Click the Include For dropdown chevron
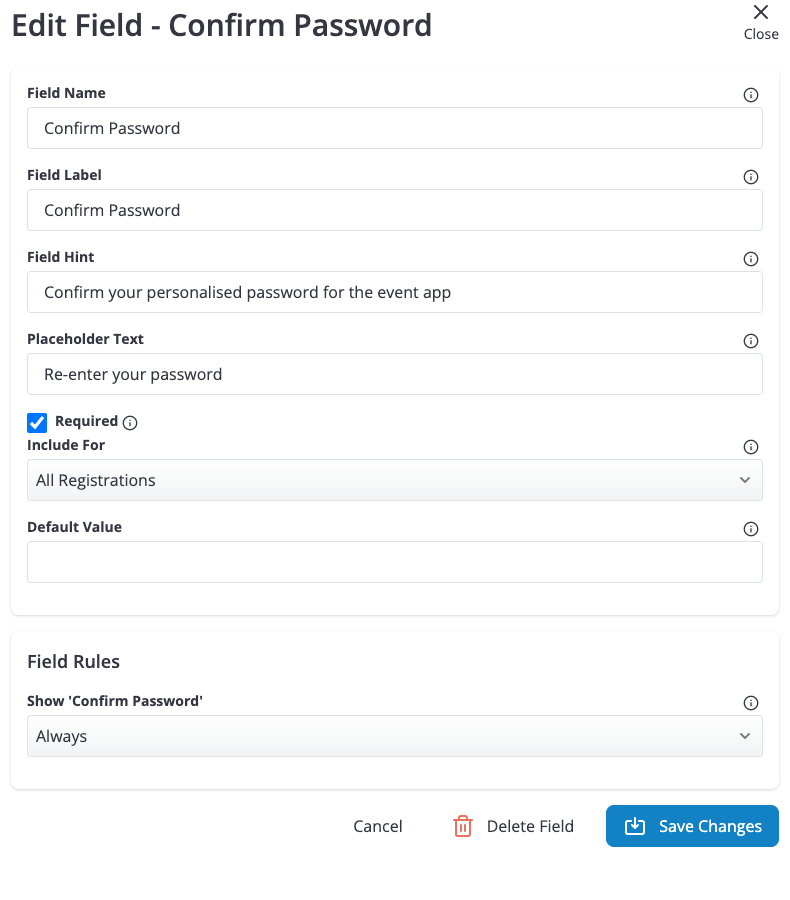 [745, 480]
